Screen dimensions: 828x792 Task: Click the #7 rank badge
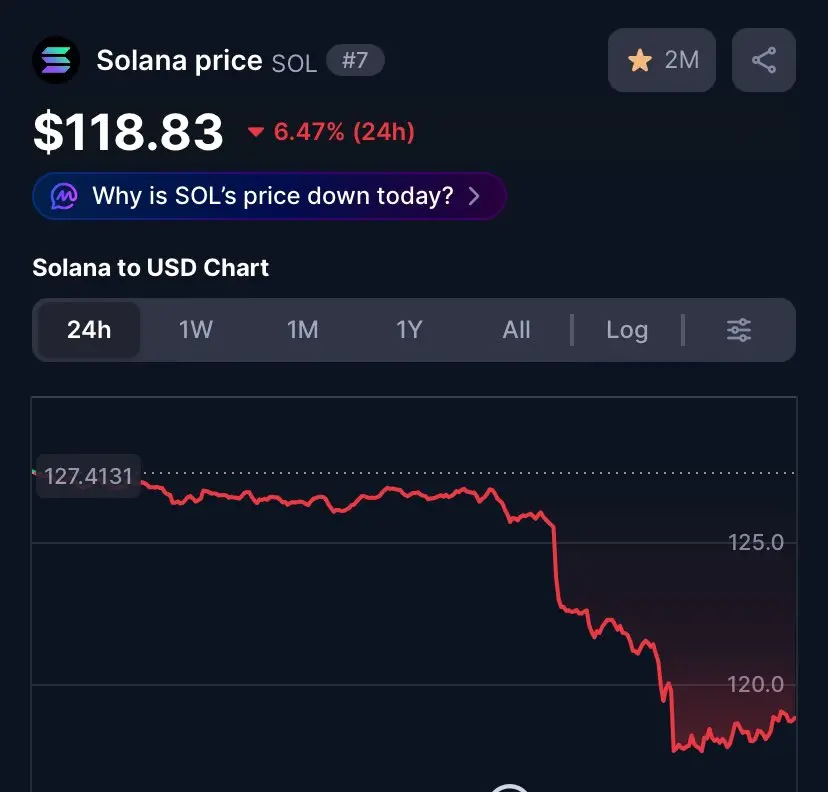[355, 61]
